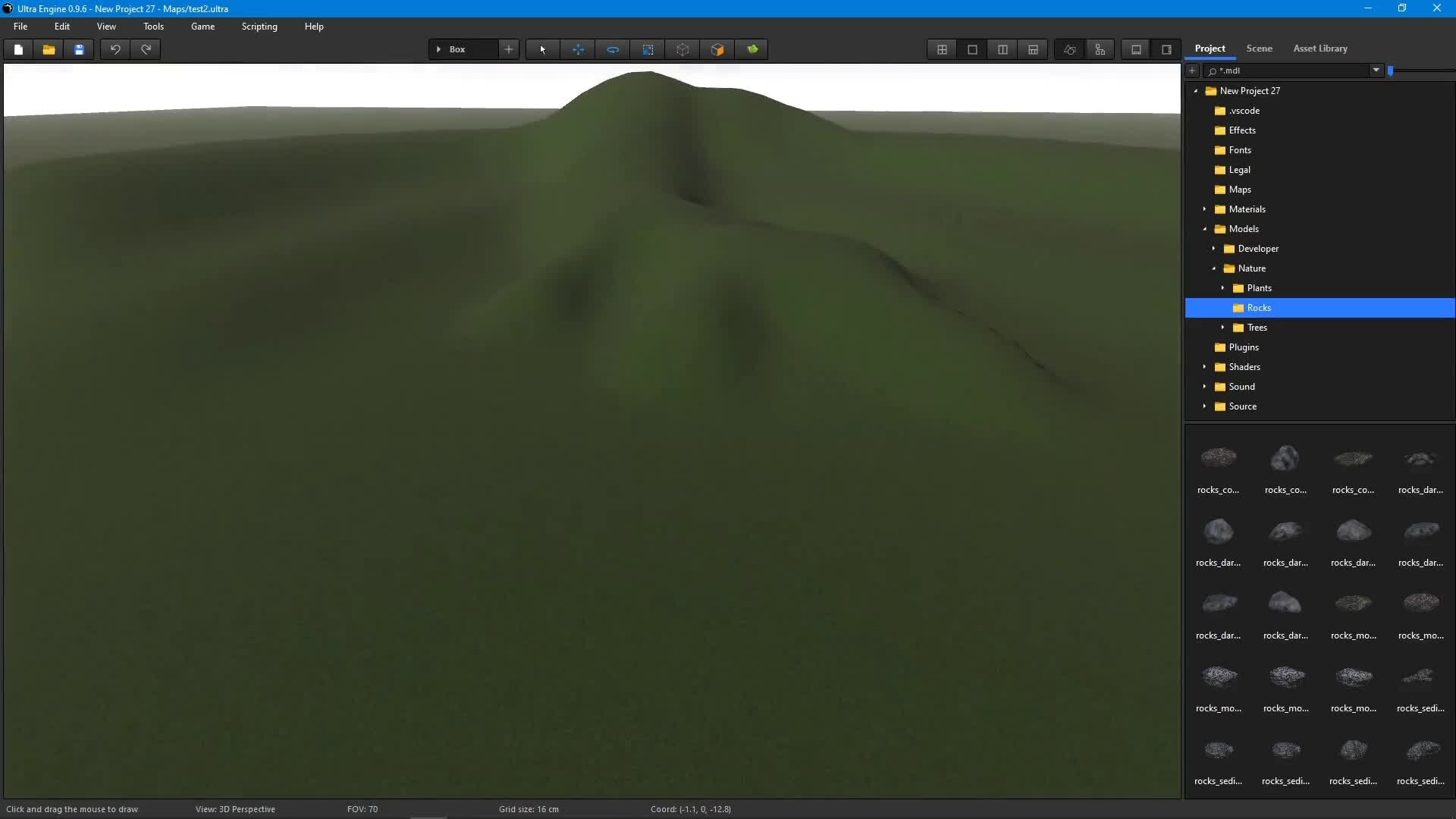1456x819 pixels.
Task: Click the add object plus button
Action: point(509,49)
